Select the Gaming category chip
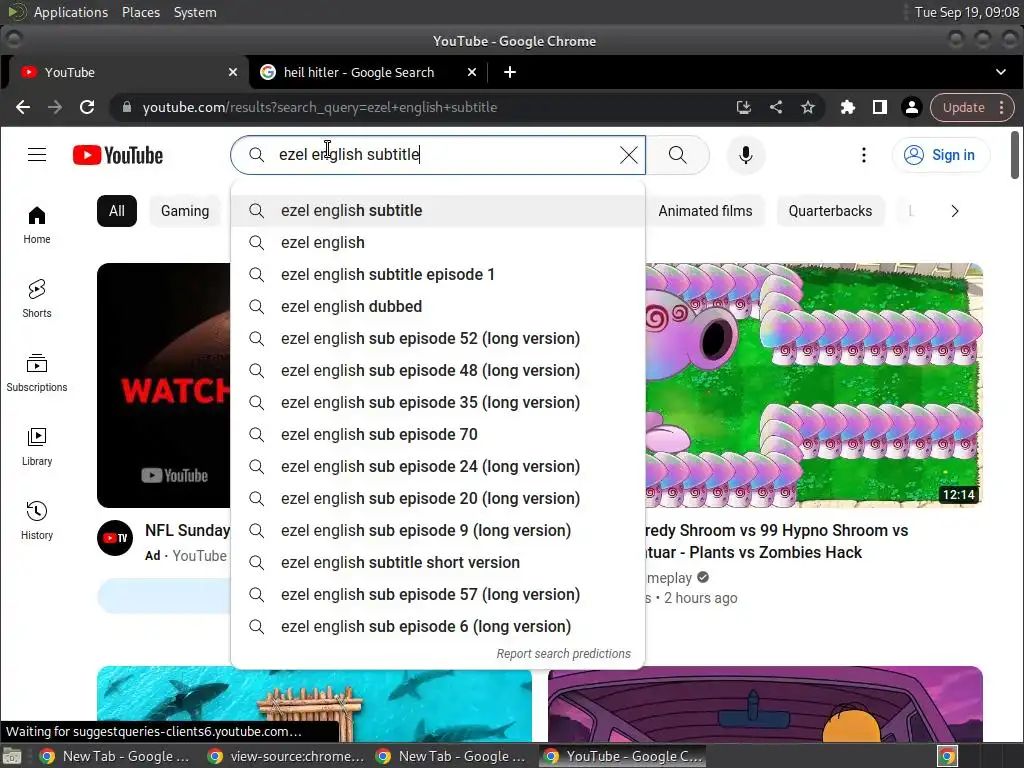Screen dimensions: 1024x768 pos(185,211)
